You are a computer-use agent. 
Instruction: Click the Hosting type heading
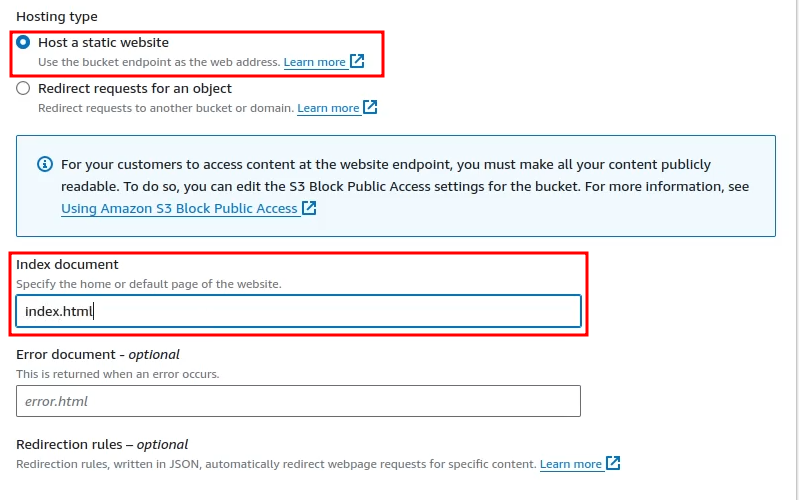point(57,17)
